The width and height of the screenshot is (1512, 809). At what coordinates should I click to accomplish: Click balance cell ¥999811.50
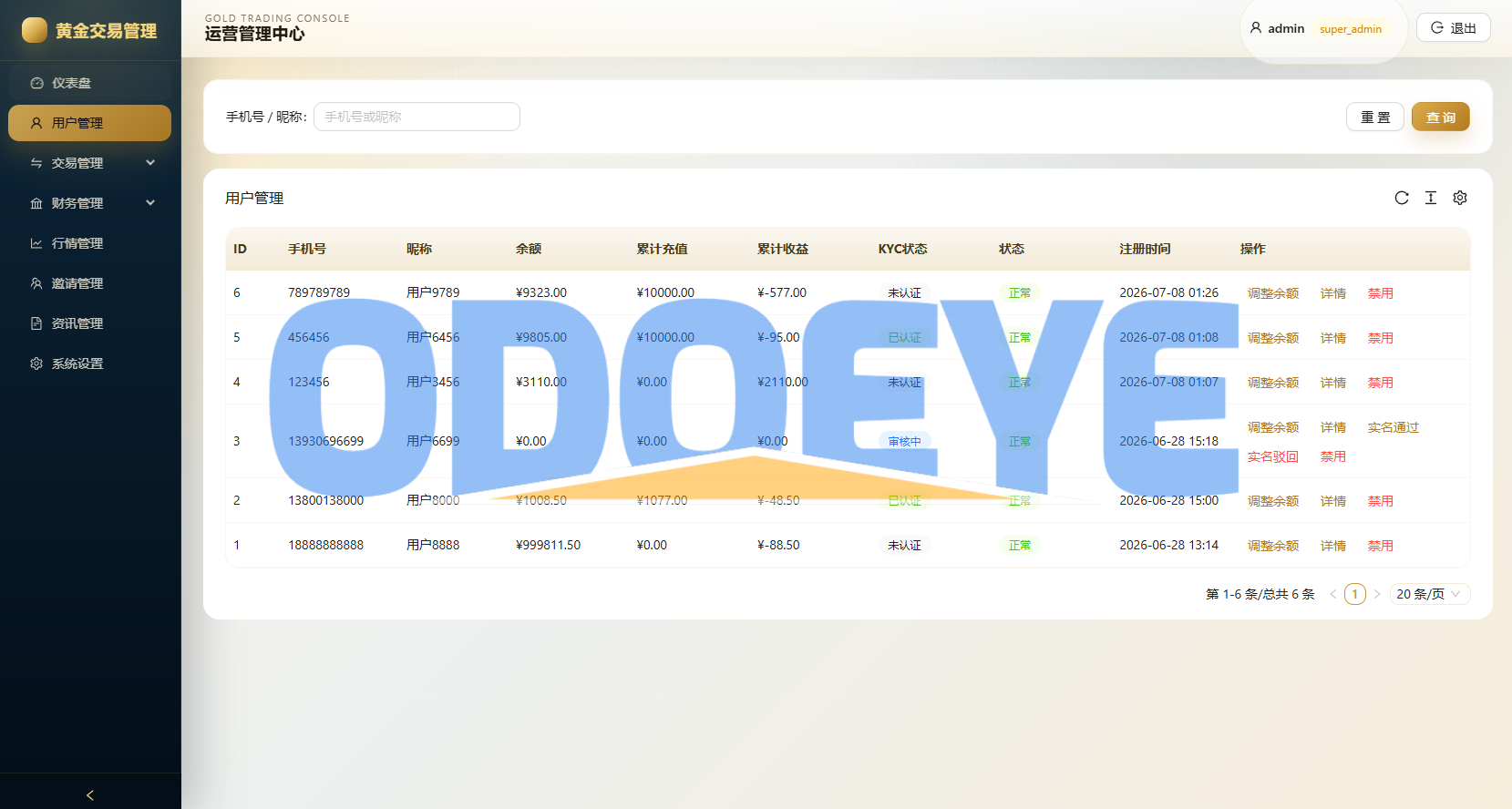(548, 545)
